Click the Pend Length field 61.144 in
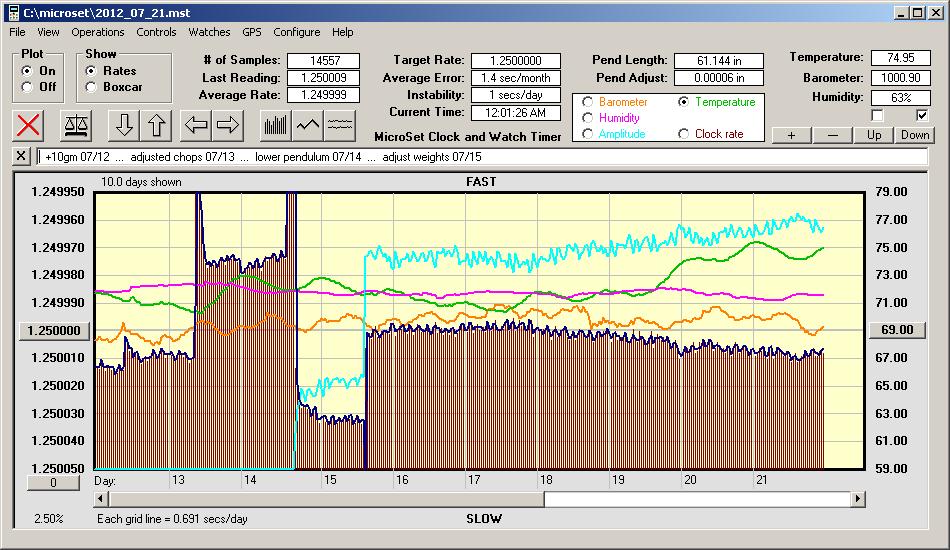Screen dimensions: 950x550 (719, 61)
